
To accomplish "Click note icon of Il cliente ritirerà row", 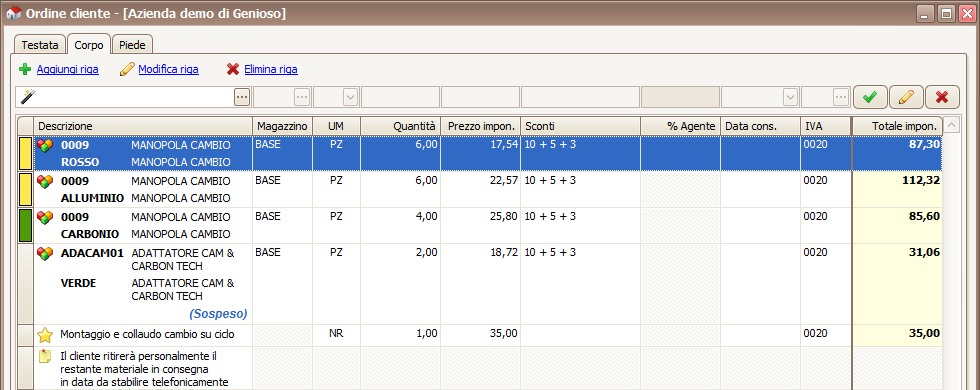I will [x=45, y=356].
